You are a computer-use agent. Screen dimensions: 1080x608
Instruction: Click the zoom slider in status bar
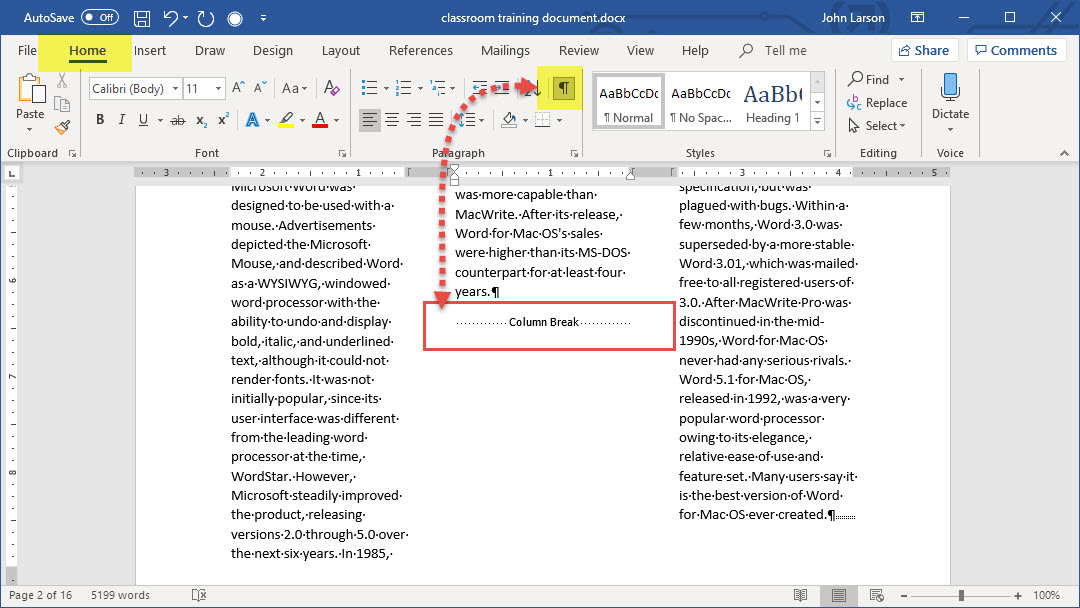click(962, 595)
